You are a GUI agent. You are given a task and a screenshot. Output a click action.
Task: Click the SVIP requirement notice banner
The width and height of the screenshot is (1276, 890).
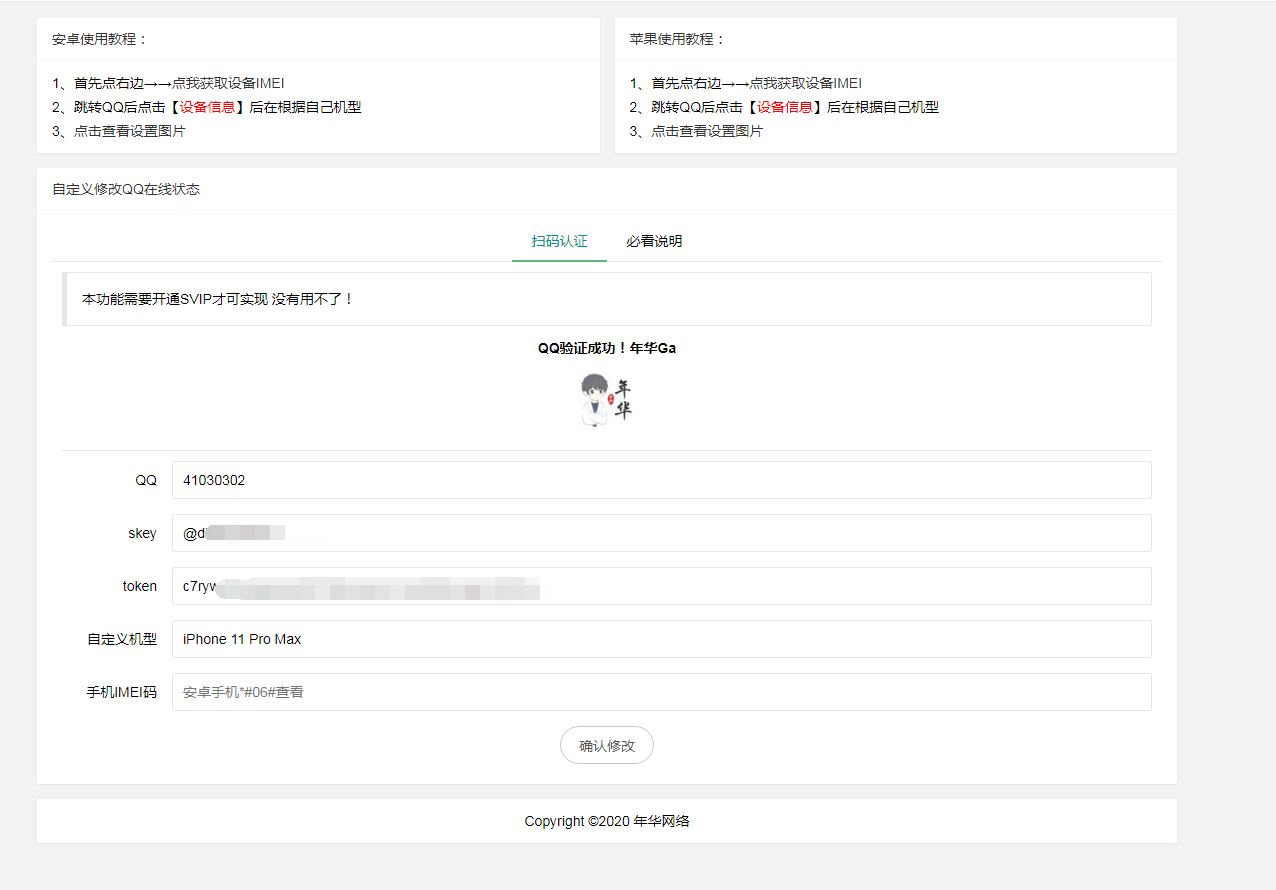coord(606,298)
